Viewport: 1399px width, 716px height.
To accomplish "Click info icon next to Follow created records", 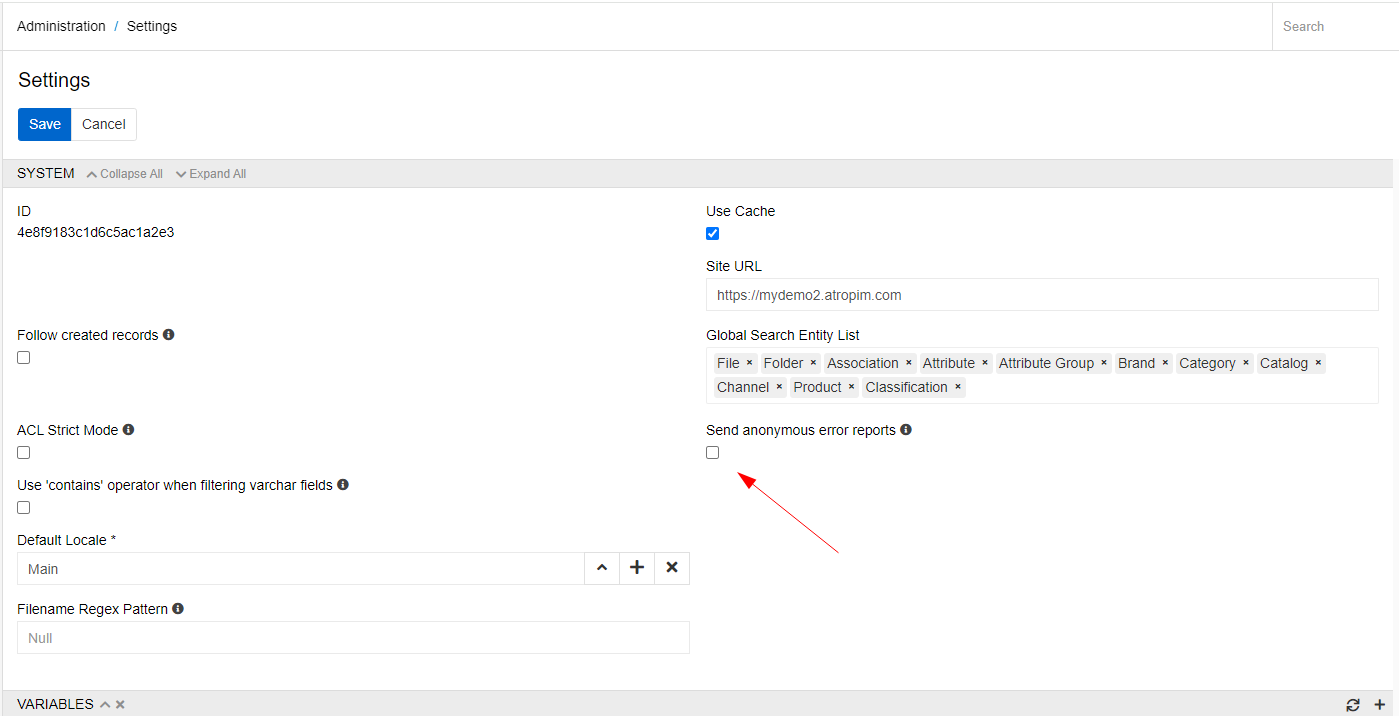I will pos(169,335).
